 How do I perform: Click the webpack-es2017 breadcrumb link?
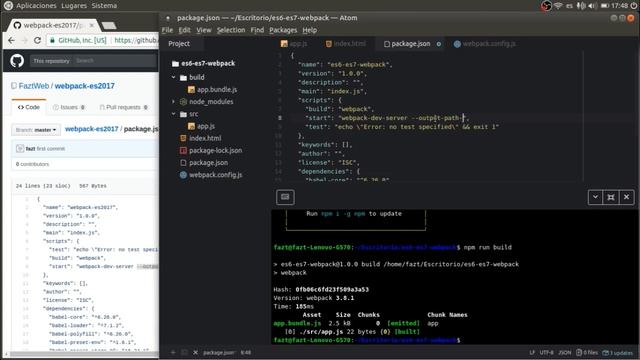[x=91, y=129]
